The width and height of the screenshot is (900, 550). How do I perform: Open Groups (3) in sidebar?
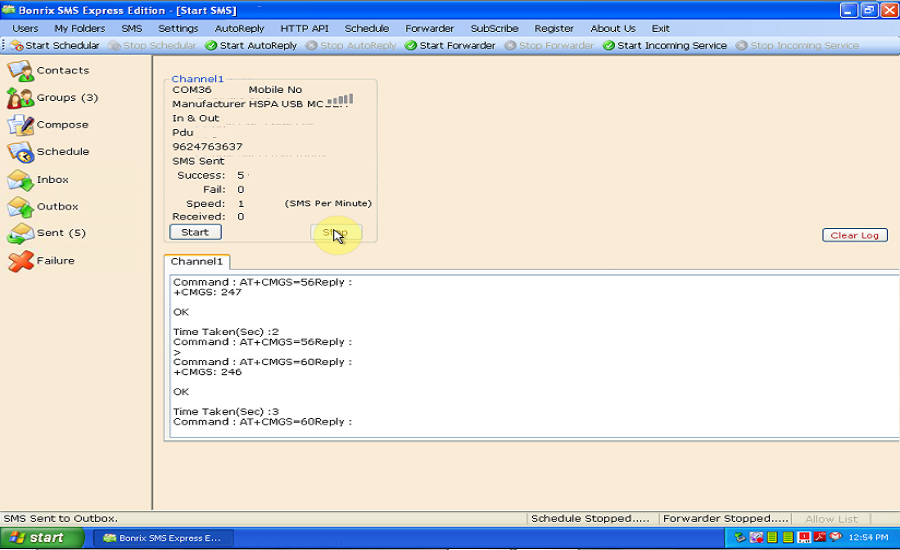[21, 98]
